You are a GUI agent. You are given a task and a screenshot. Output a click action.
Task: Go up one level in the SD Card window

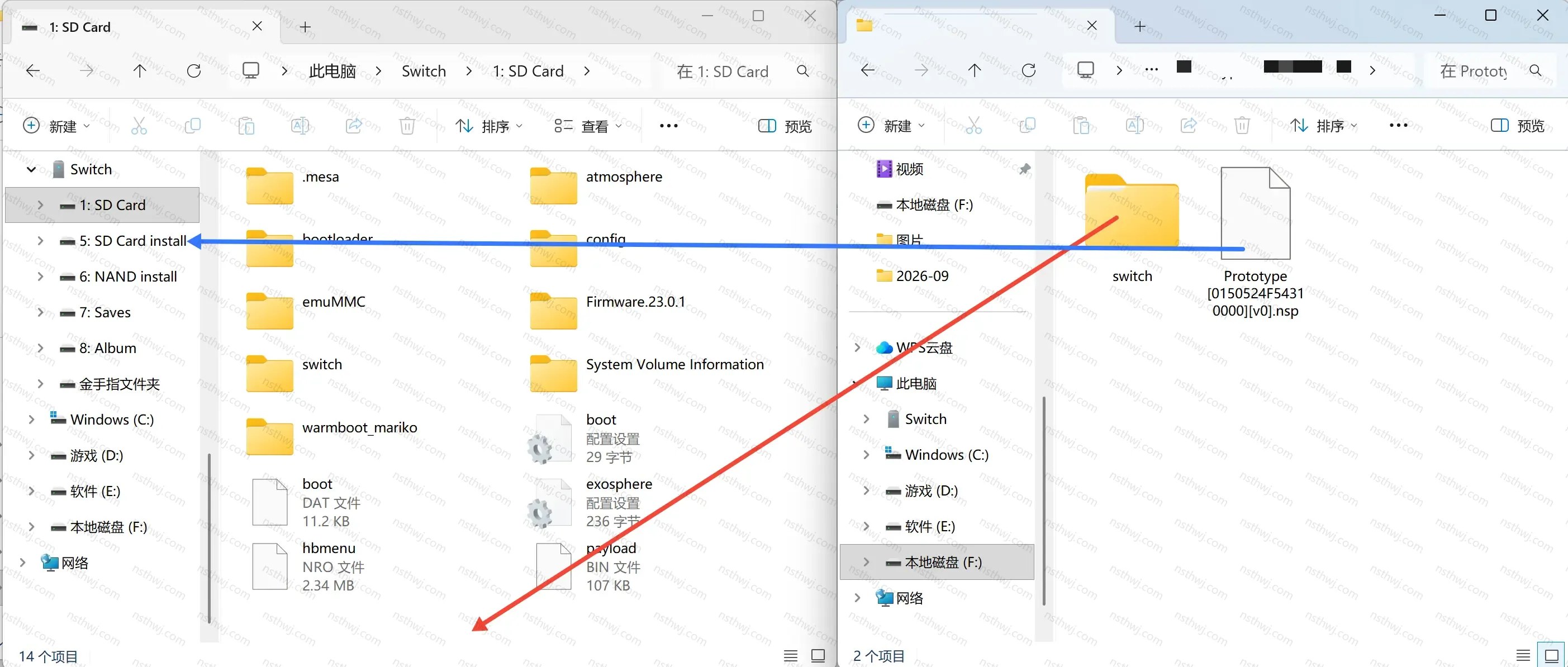pos(140,71)
